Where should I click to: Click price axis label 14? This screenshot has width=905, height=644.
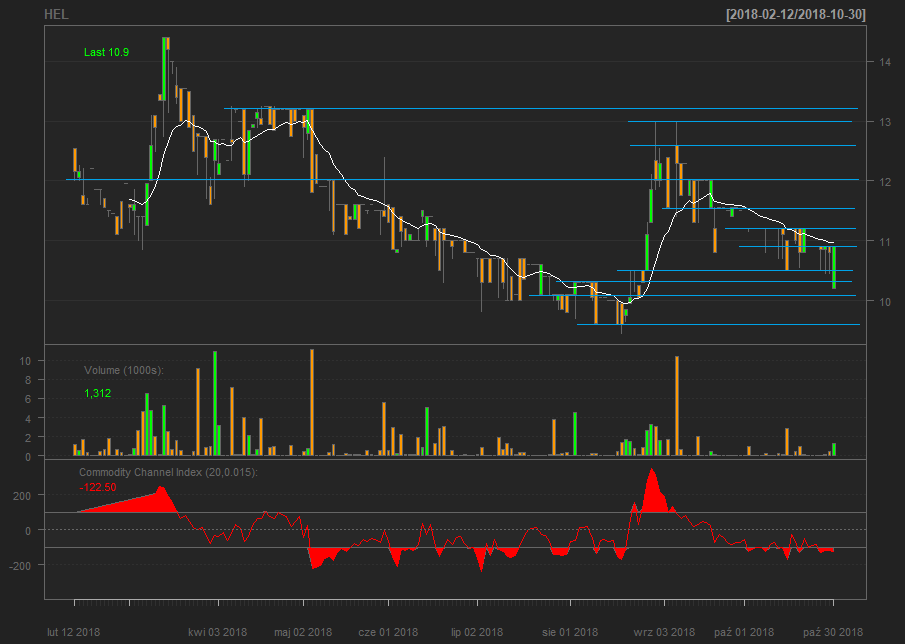tap(885, 62)
